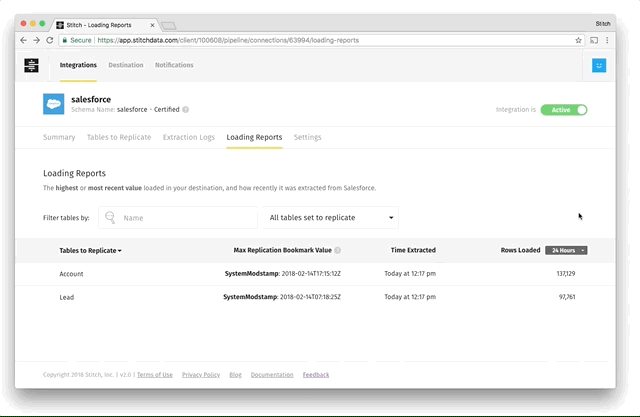Bookmark page with the star icon
The width and height of the screenshot is (640, 417).
[x=578, y=40]
